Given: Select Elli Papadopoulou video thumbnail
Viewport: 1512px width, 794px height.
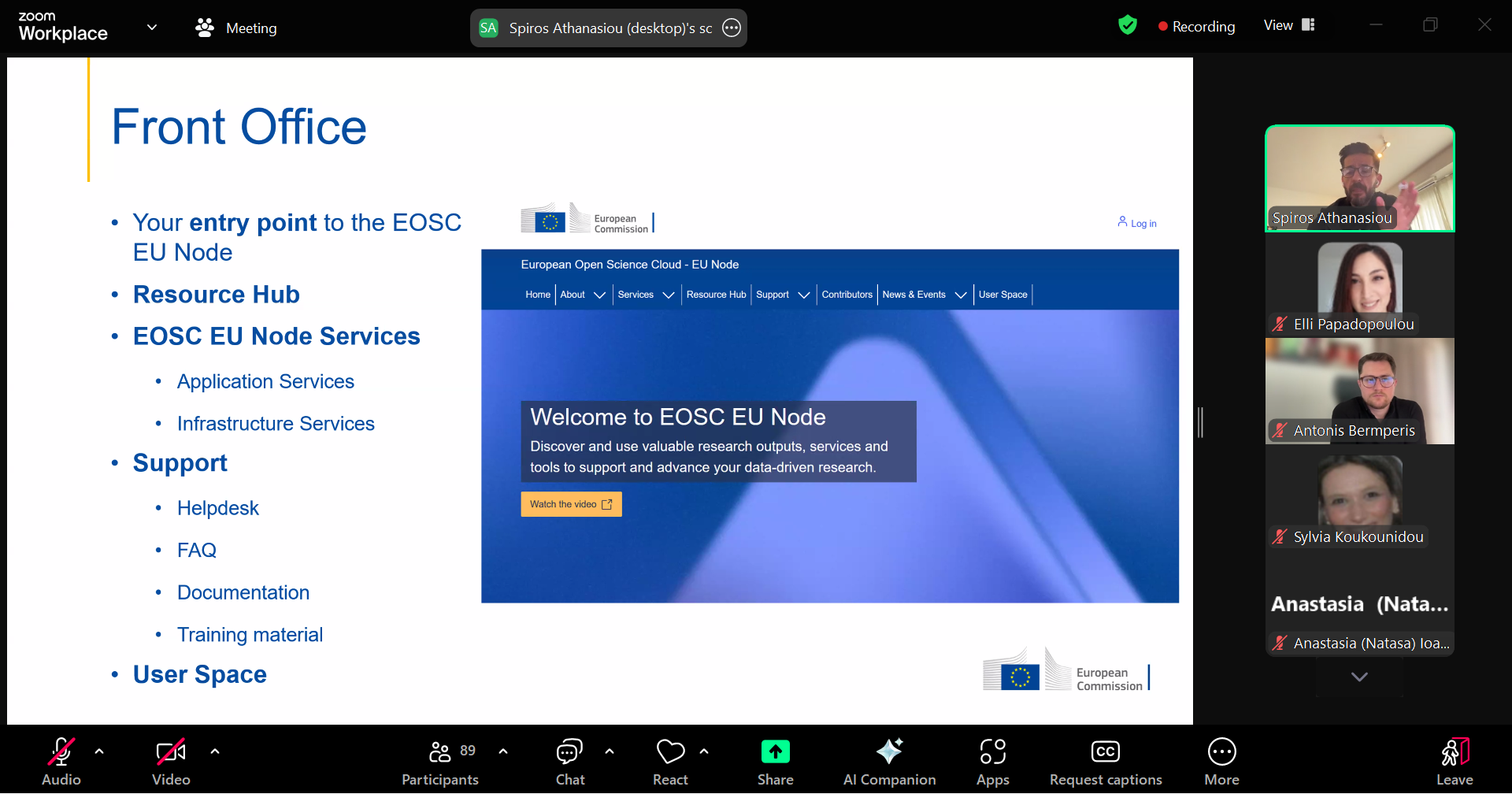Looking at the screenshot, I should click(x=1360, y=285).
